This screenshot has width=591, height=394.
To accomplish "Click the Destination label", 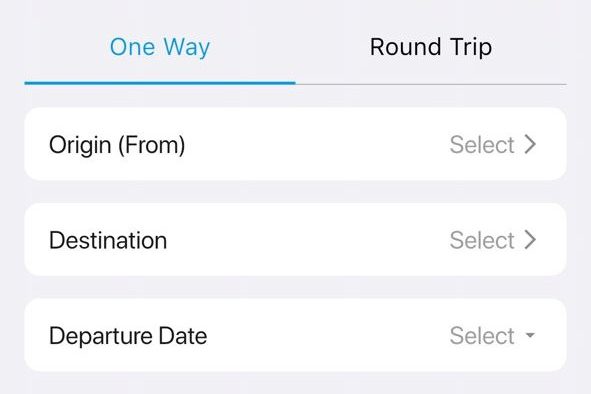I will tap(108, 240).
